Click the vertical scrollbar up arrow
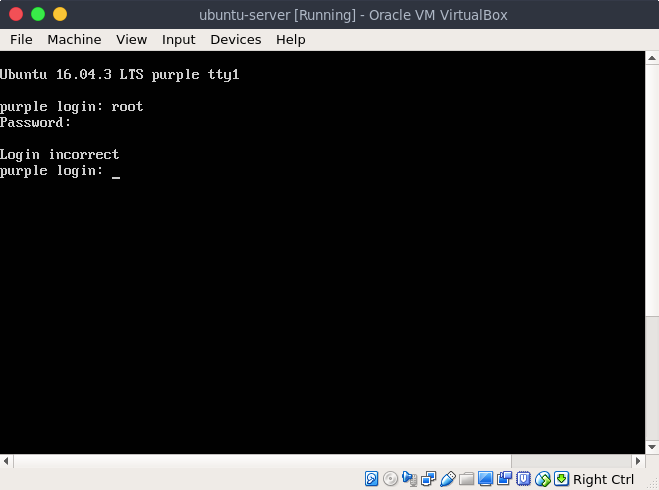Screen dimensions: 659x490 pyautogui.click(x=652, y=58)
